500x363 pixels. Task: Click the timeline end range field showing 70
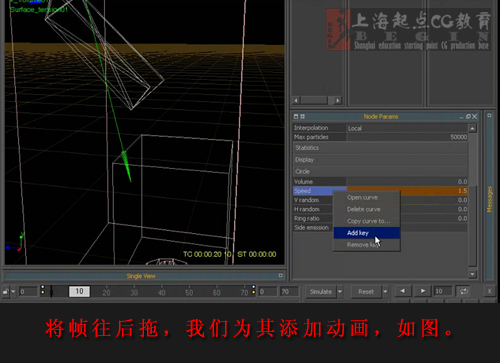(x=289, y=292)
